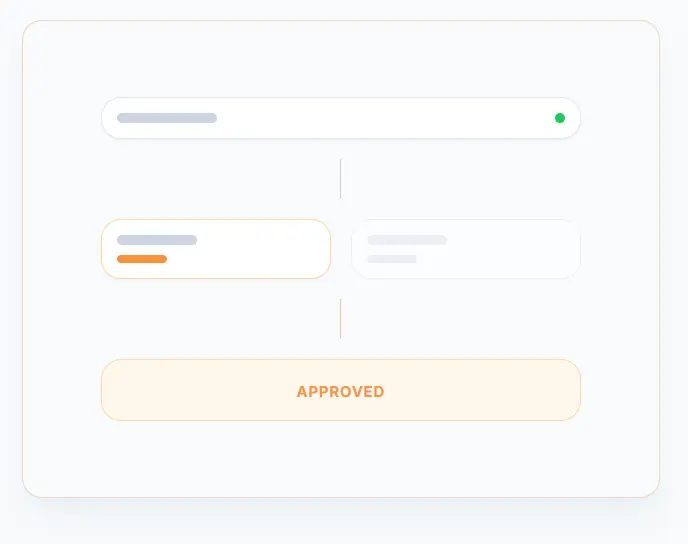This screenshot has height=544, width=688.
Task: Click the orange bar in left card
Action: point(142,259)
